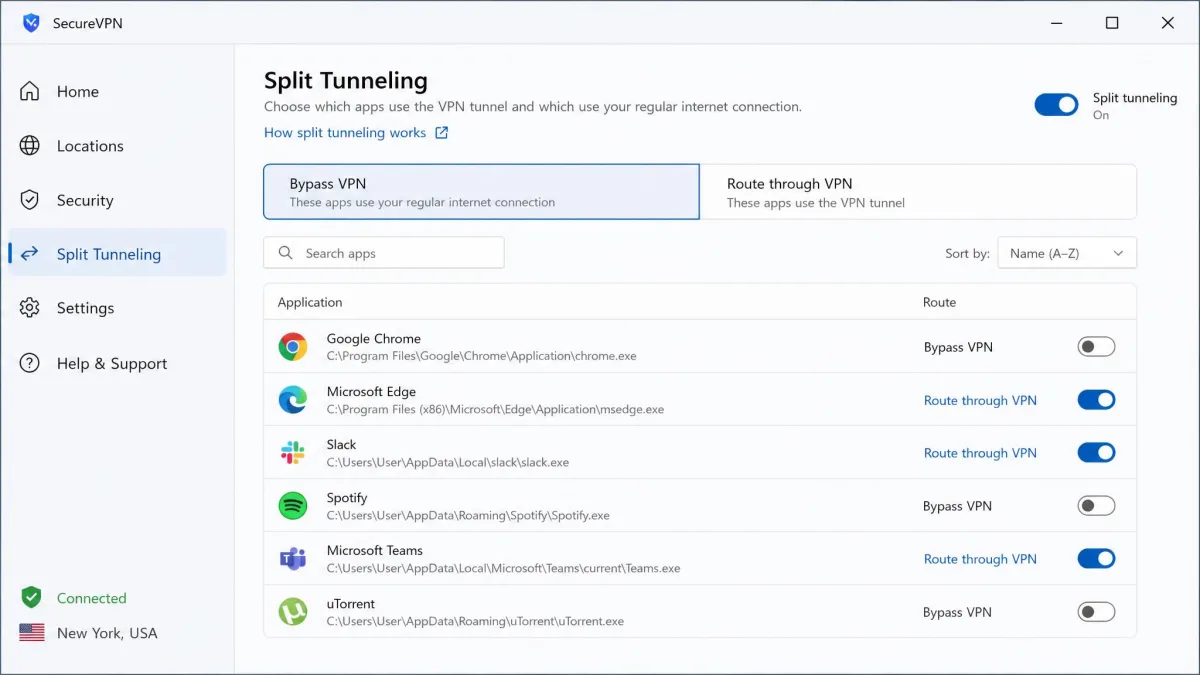Click the slack.exe file path text
Screen dimensions: 1200x675
448,462
